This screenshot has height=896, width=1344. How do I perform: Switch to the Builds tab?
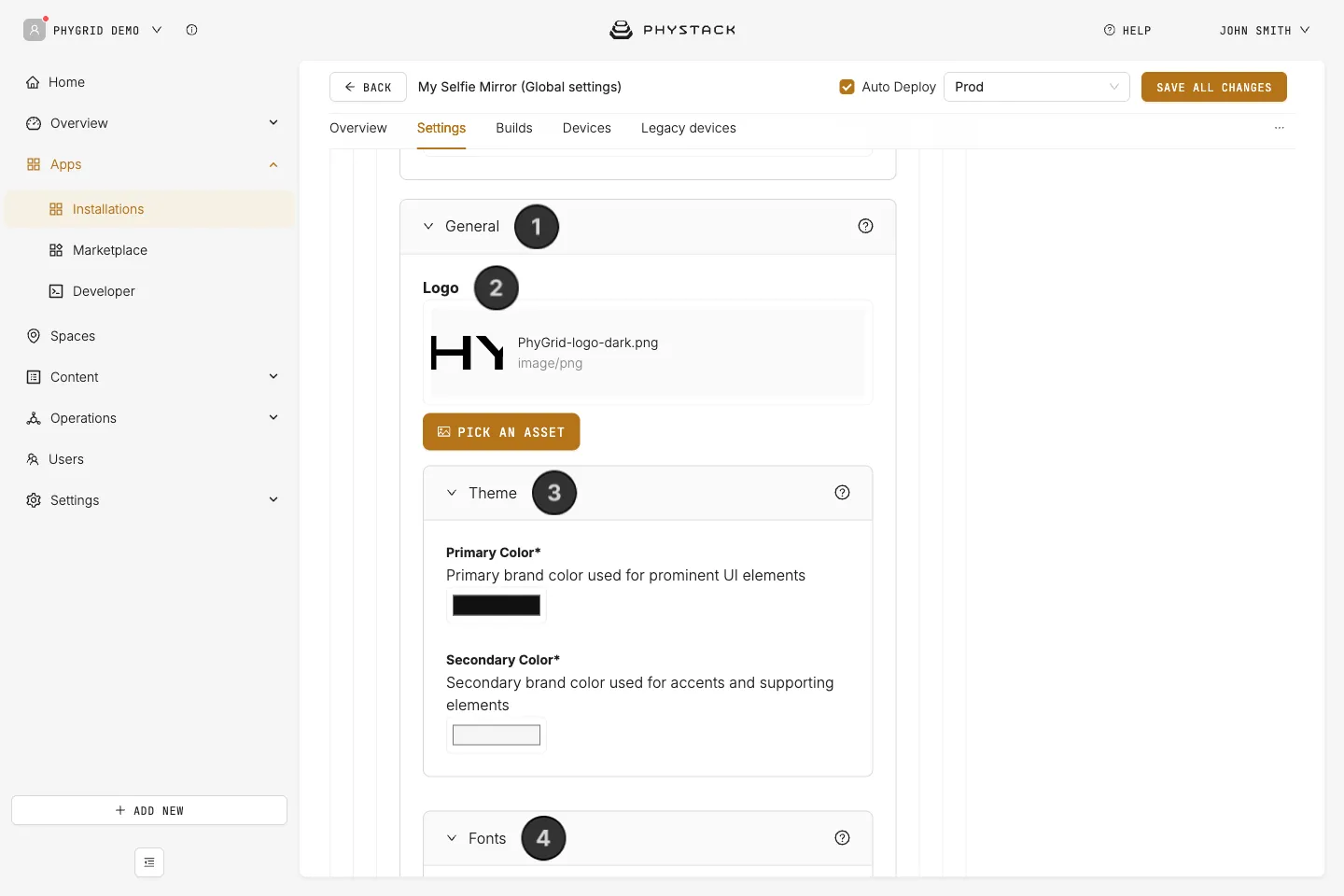(x=514, y=128)
